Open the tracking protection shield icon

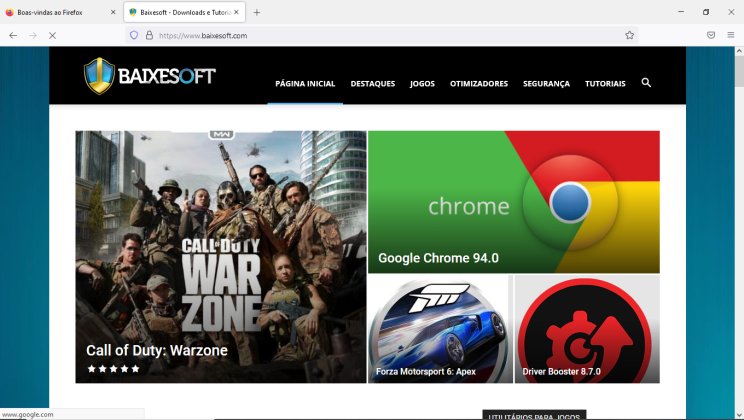click(134, 35)
